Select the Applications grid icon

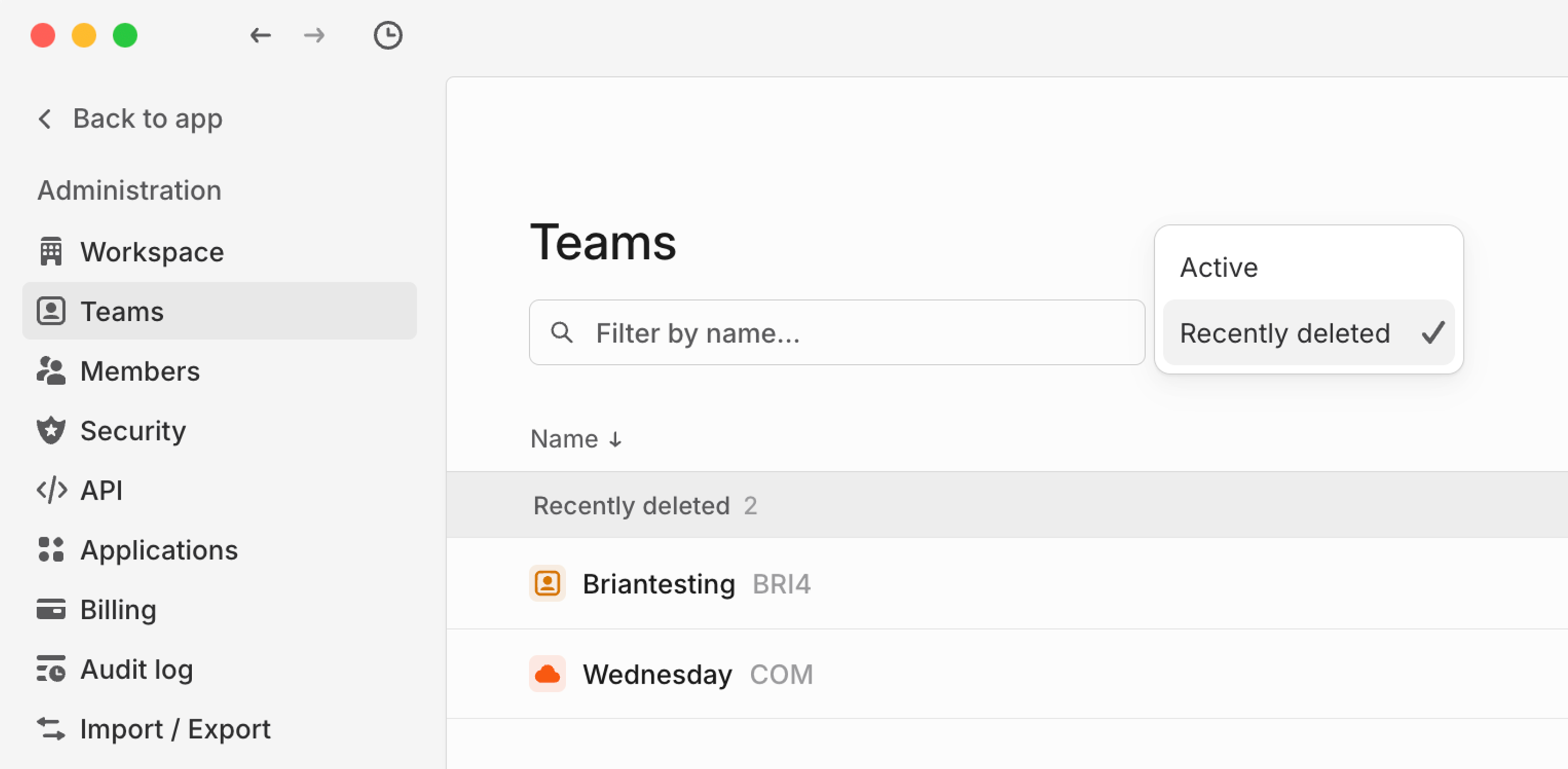[52, 550]
